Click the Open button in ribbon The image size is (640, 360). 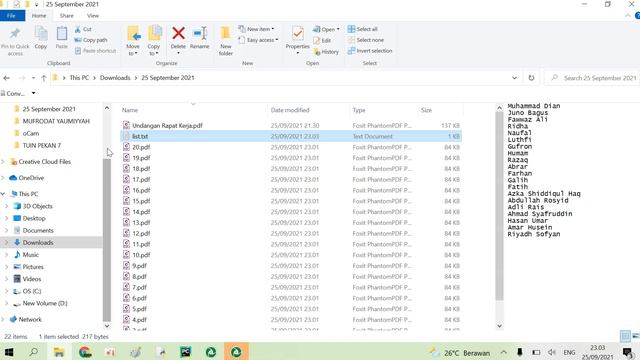click(x=326, y=29)
